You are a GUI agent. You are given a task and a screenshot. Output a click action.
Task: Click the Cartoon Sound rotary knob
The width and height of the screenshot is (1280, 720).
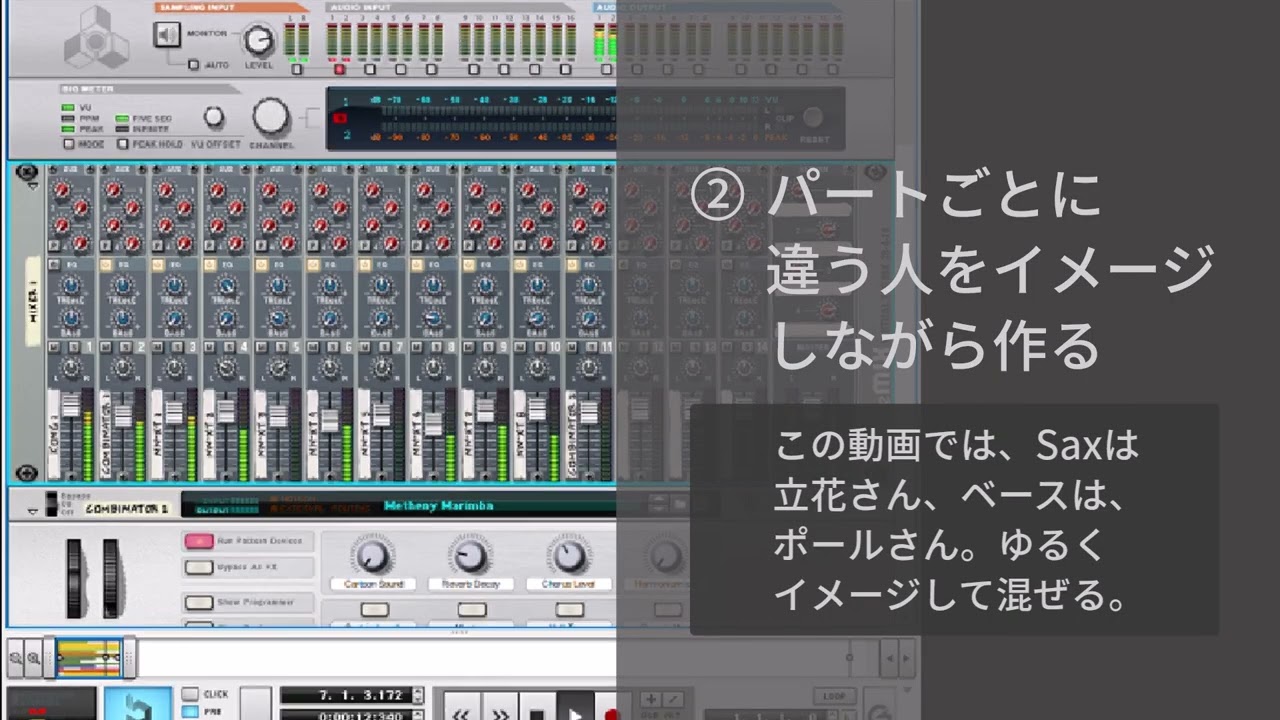pos(372,555)
